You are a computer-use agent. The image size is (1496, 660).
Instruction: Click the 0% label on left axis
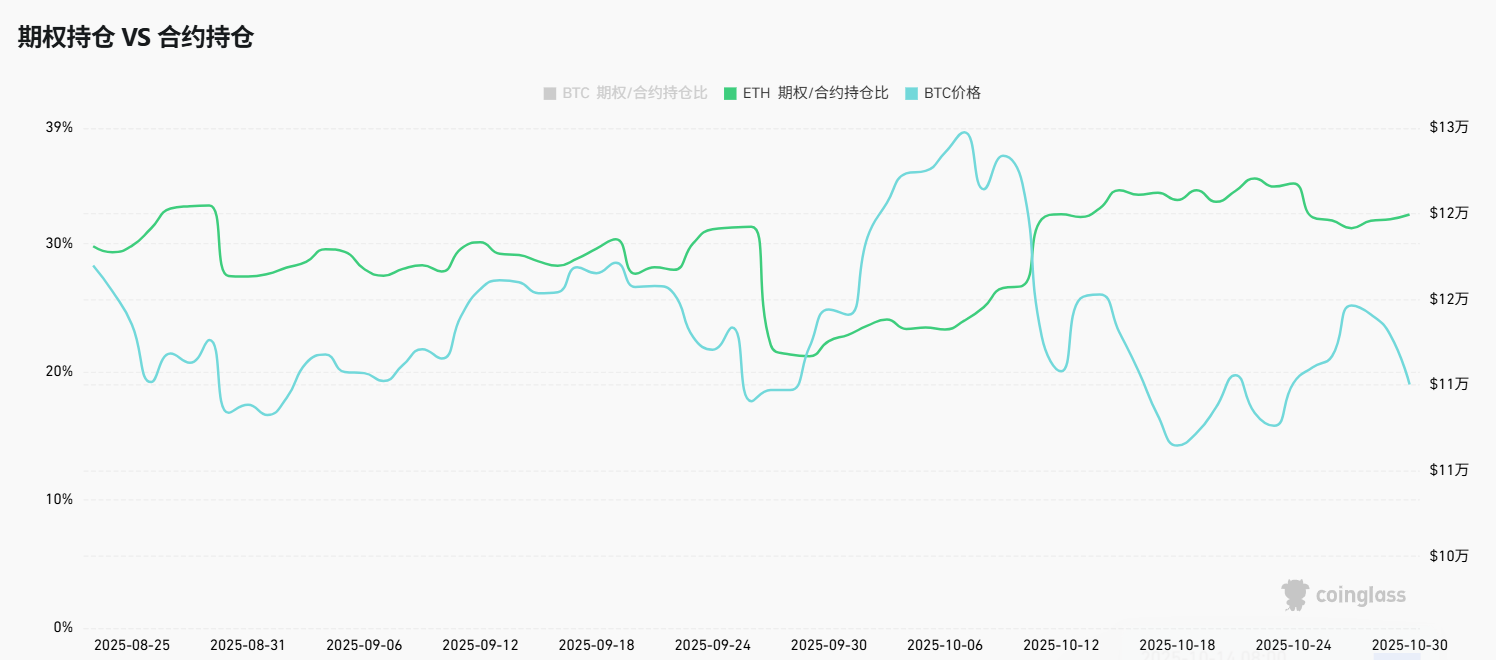click(x=63, y=627)
